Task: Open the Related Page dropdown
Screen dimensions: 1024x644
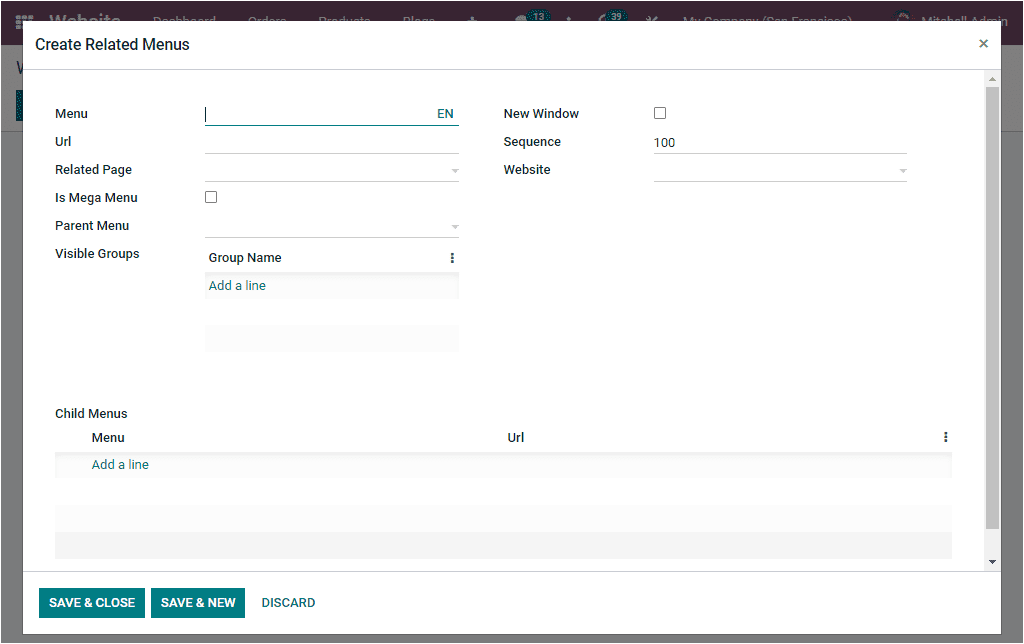Action: click(x=455, y=169)
